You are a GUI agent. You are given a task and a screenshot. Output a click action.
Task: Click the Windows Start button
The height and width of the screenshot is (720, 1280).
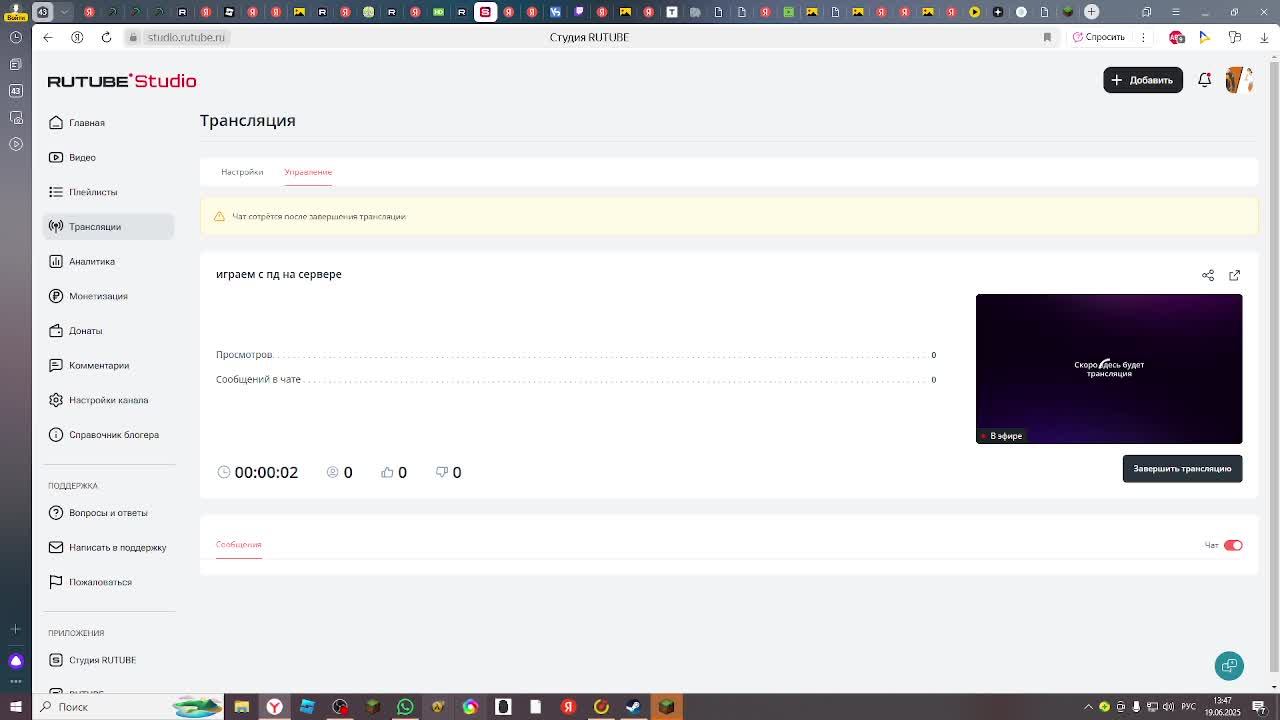pyautogui.click(x=16, y=707)
